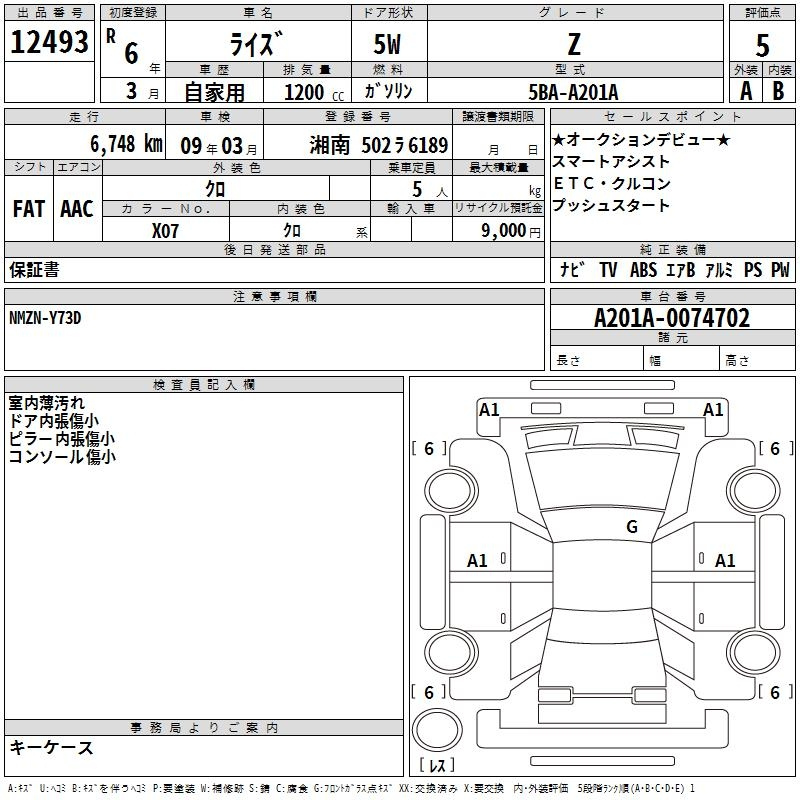Click the A1 mark beside the right door
The height and width of the screenshot is (800, 800).
725,561
